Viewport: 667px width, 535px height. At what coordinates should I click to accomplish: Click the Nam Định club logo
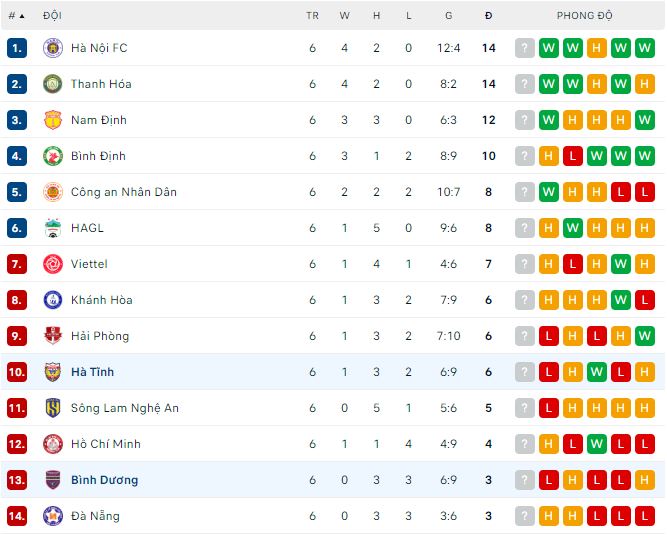click(53, 120)
